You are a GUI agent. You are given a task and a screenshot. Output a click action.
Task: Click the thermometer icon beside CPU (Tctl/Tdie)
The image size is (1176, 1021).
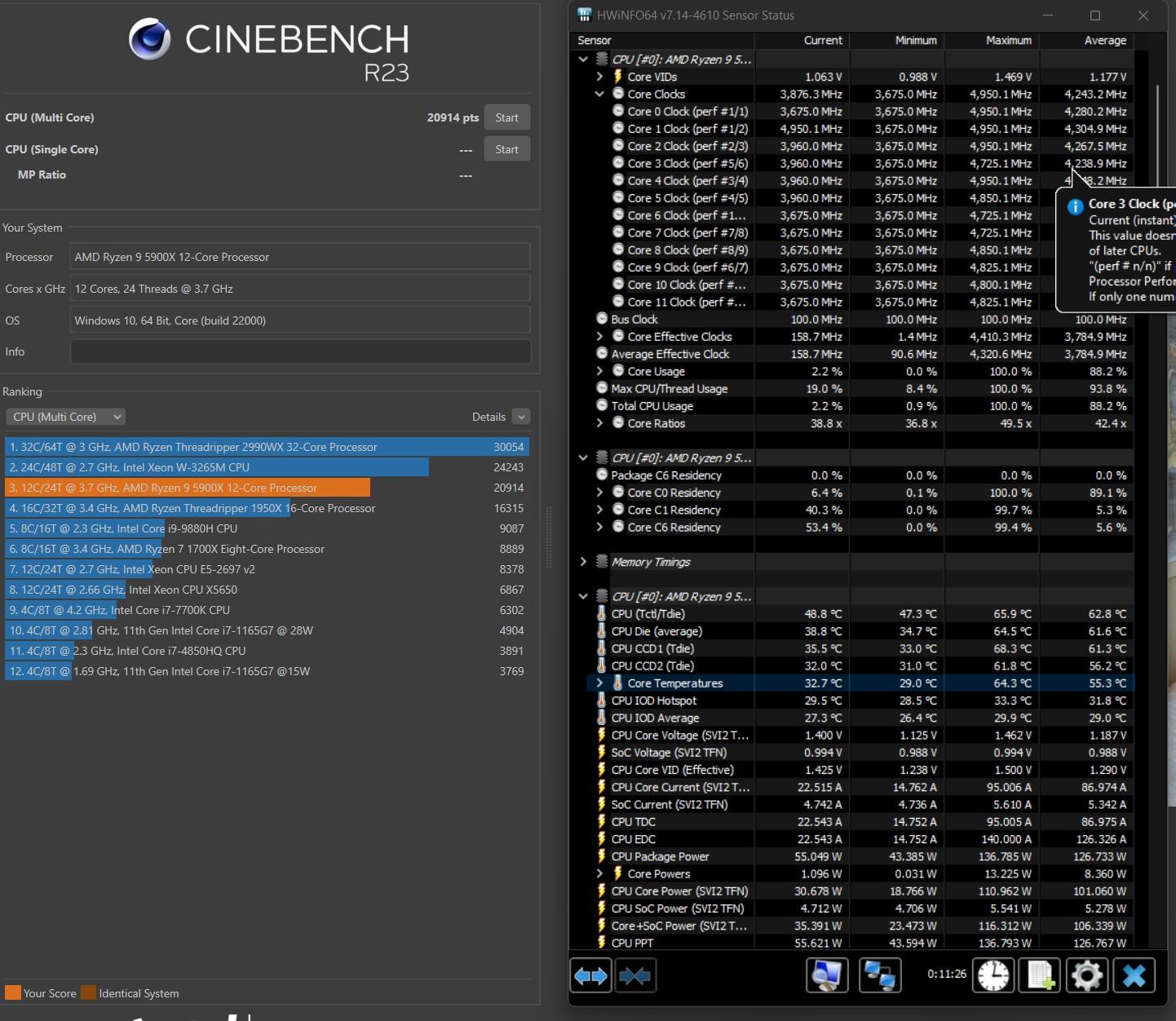click(602, 614)
